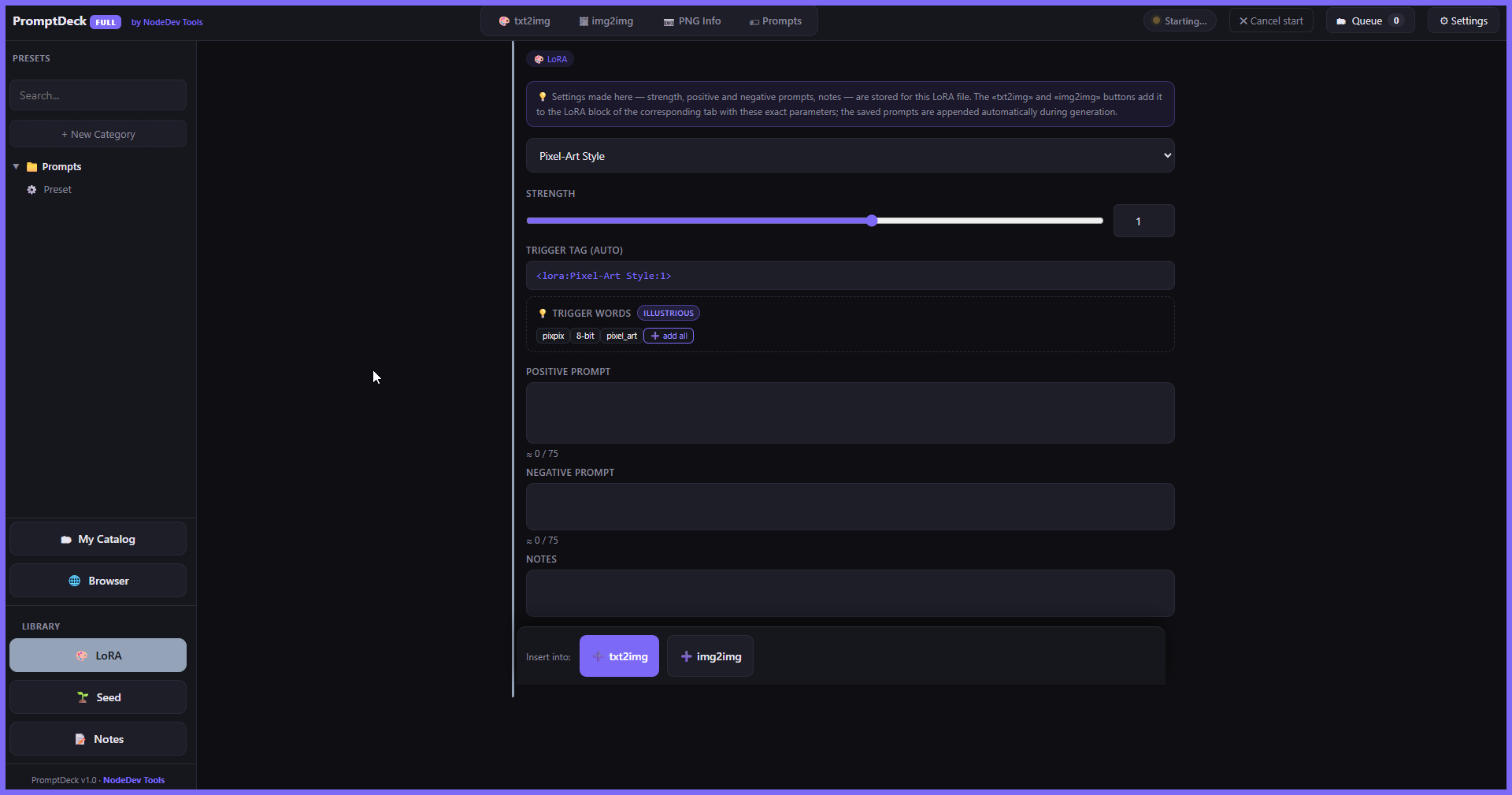The image size is (1512, 795).
Task: Click the Seed sprout icon
Action: (x=83, y=697)
